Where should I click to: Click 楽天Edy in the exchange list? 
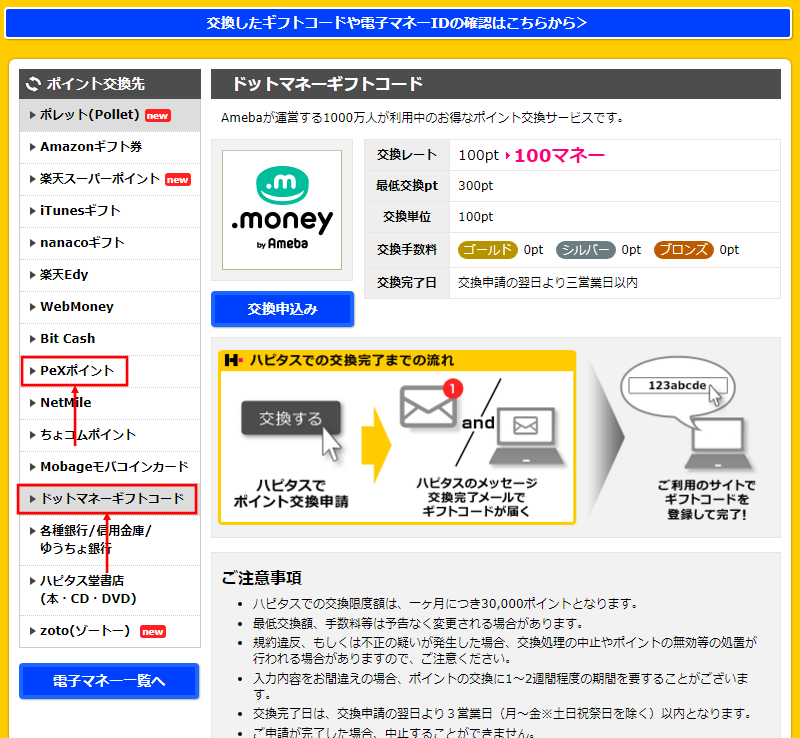point(64,275)
